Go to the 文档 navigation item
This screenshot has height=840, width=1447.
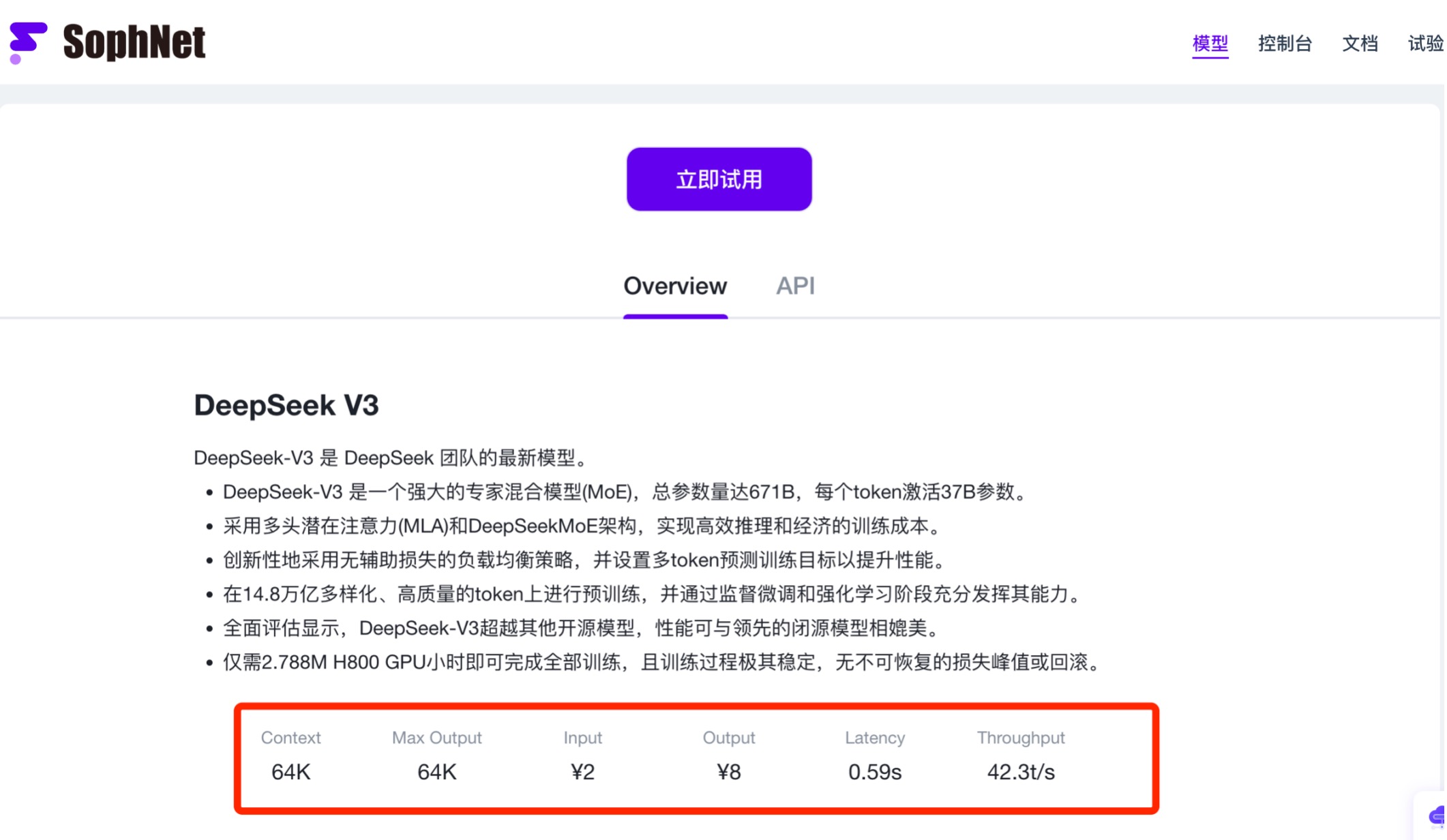[1360, 44]
